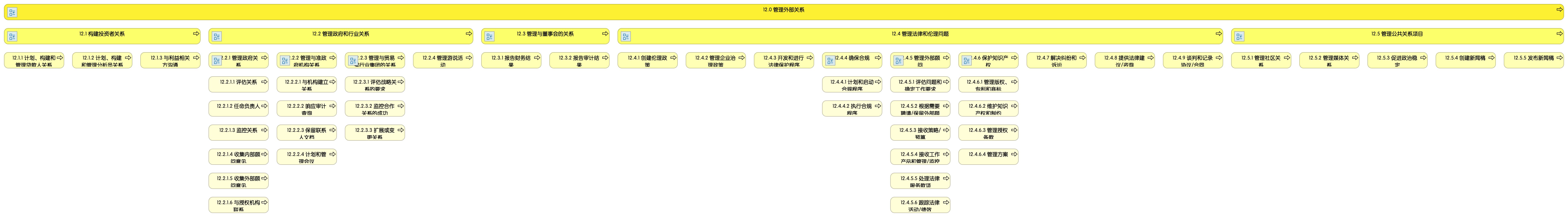Select the 12.4.3 开发和进行法律保护程序 box
The height and width of the screenshot is (217, 1568).
pos(784,60)
